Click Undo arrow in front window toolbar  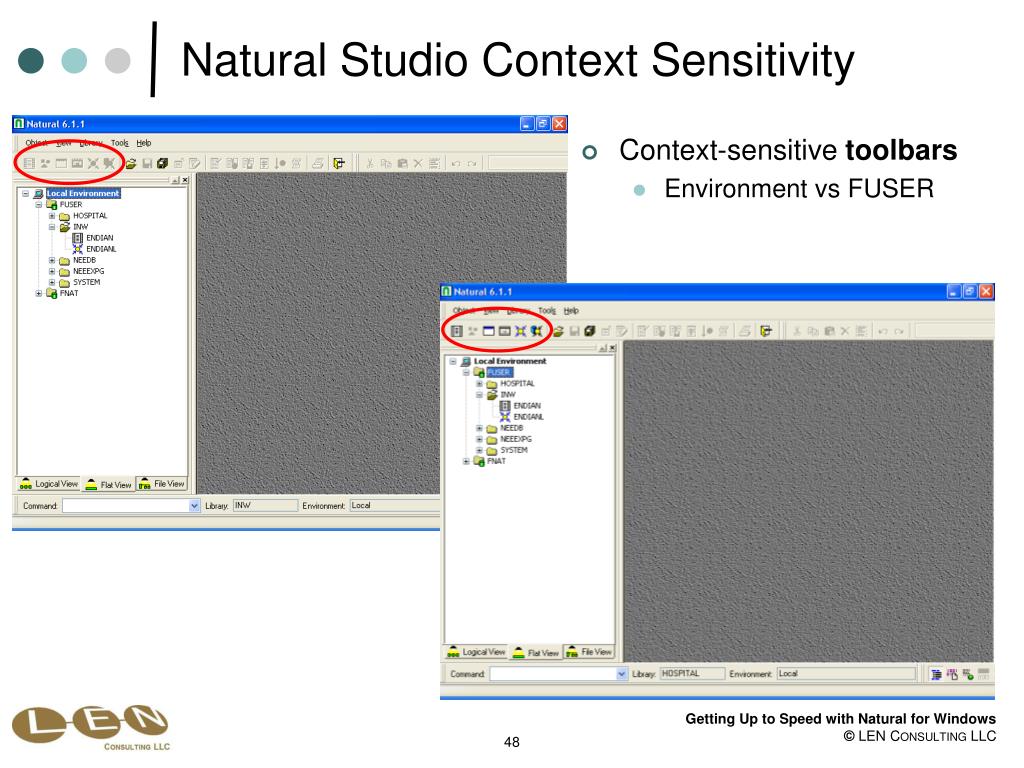click(x=883, y=331)
